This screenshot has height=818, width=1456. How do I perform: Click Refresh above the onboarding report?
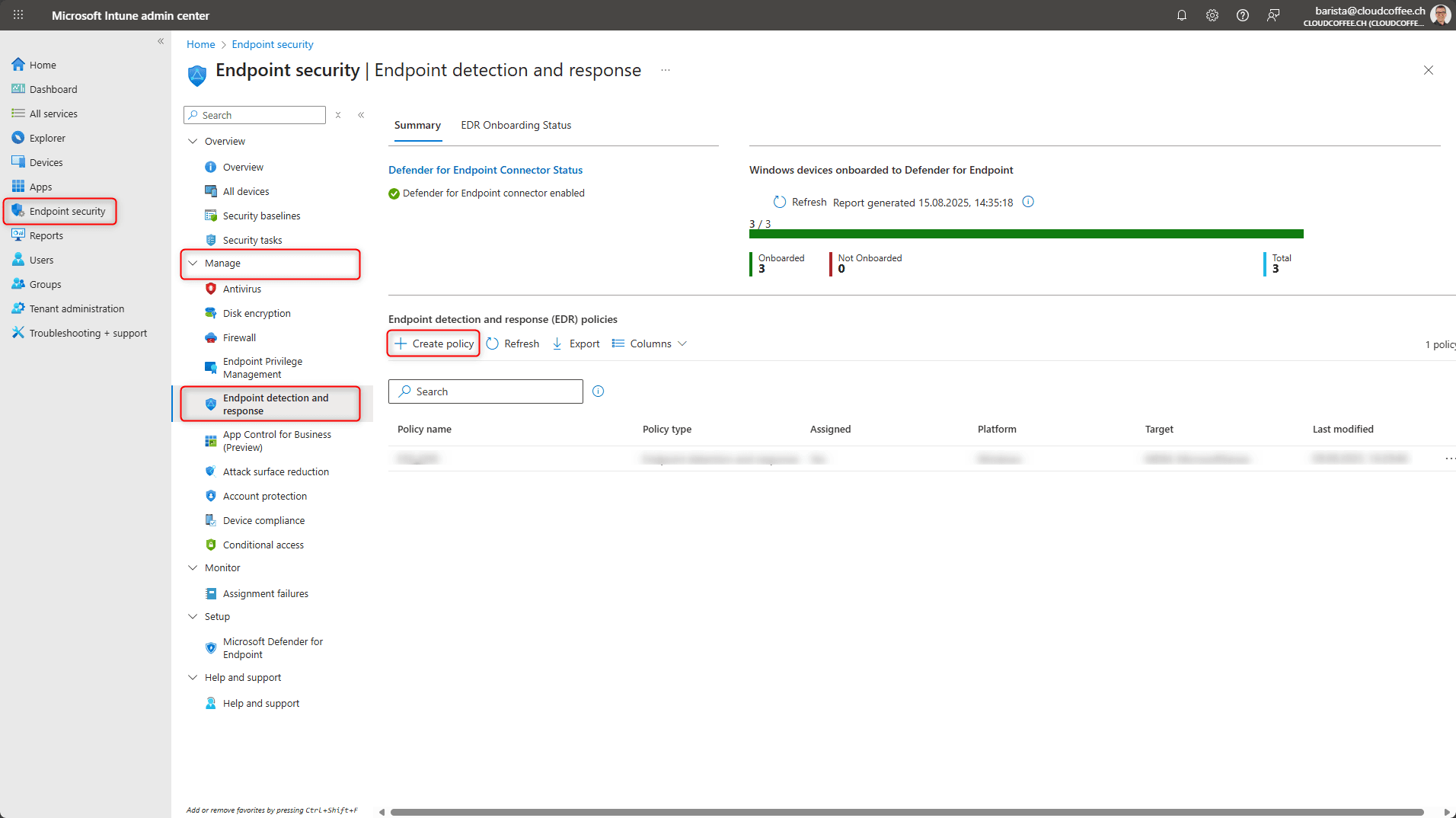click(800, 202)
